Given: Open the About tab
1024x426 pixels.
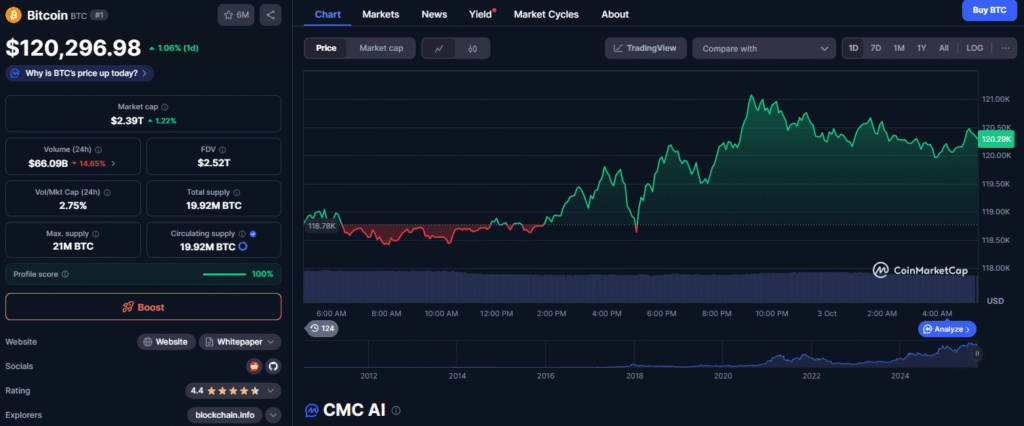Looking at the screenshot, I should [x=615, y=14].
